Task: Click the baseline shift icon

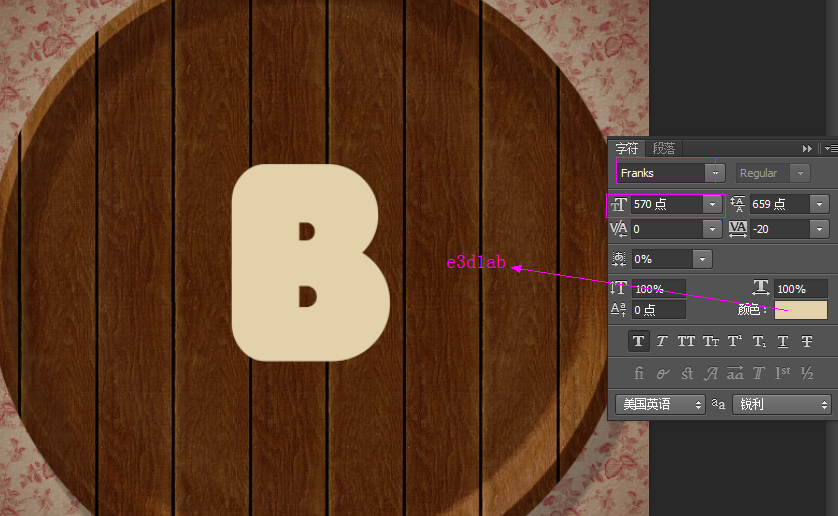Action: (x=618, y=309)
